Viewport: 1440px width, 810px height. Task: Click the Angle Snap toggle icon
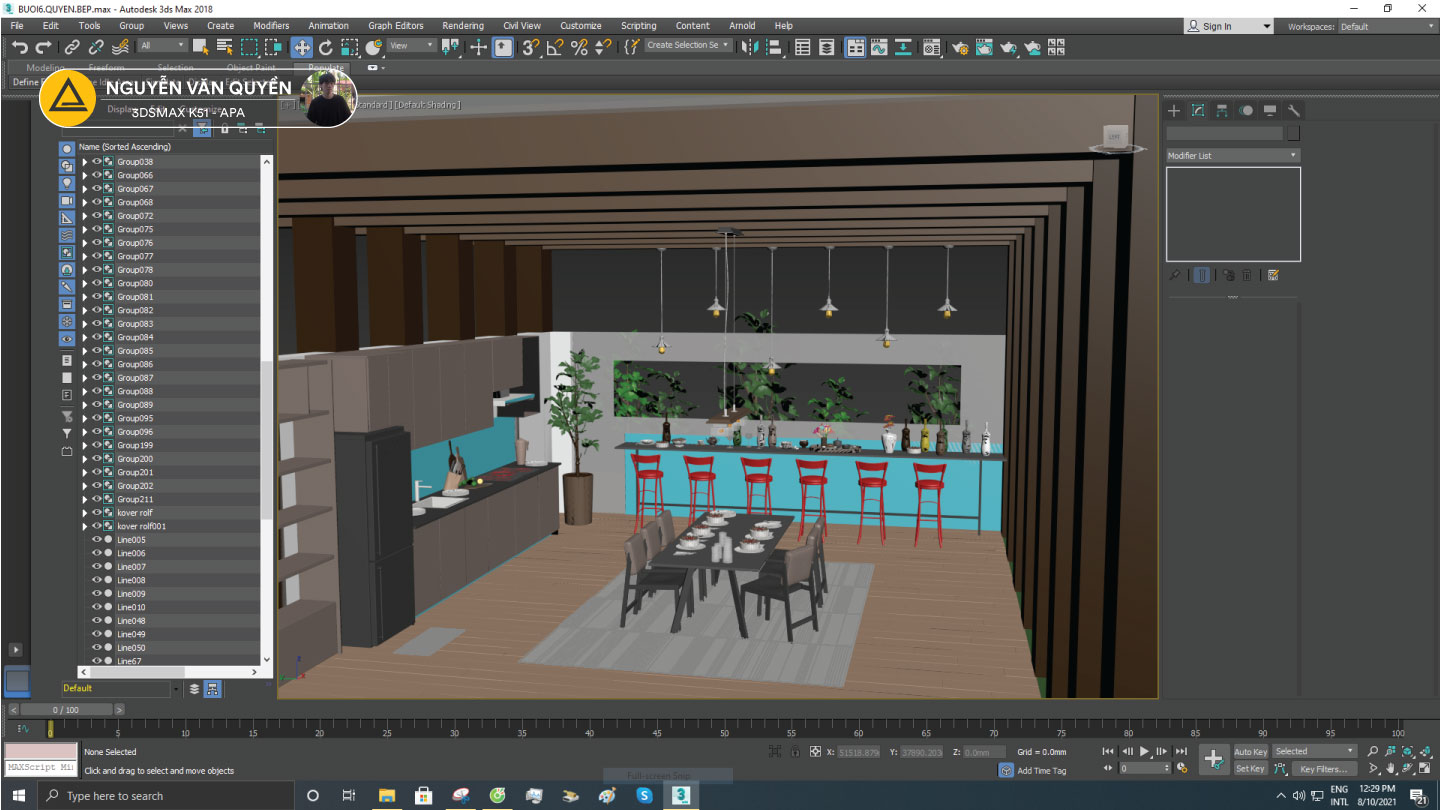555,47
